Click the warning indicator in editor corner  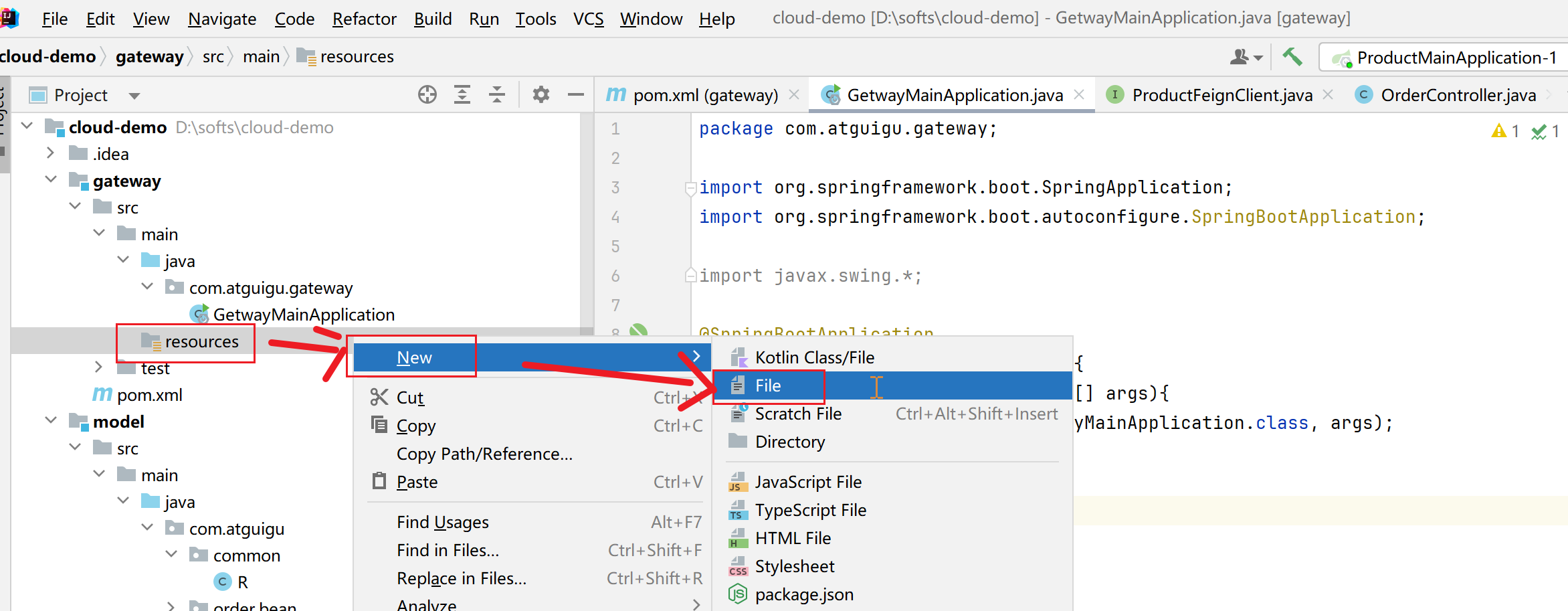tap(1506, 131)
